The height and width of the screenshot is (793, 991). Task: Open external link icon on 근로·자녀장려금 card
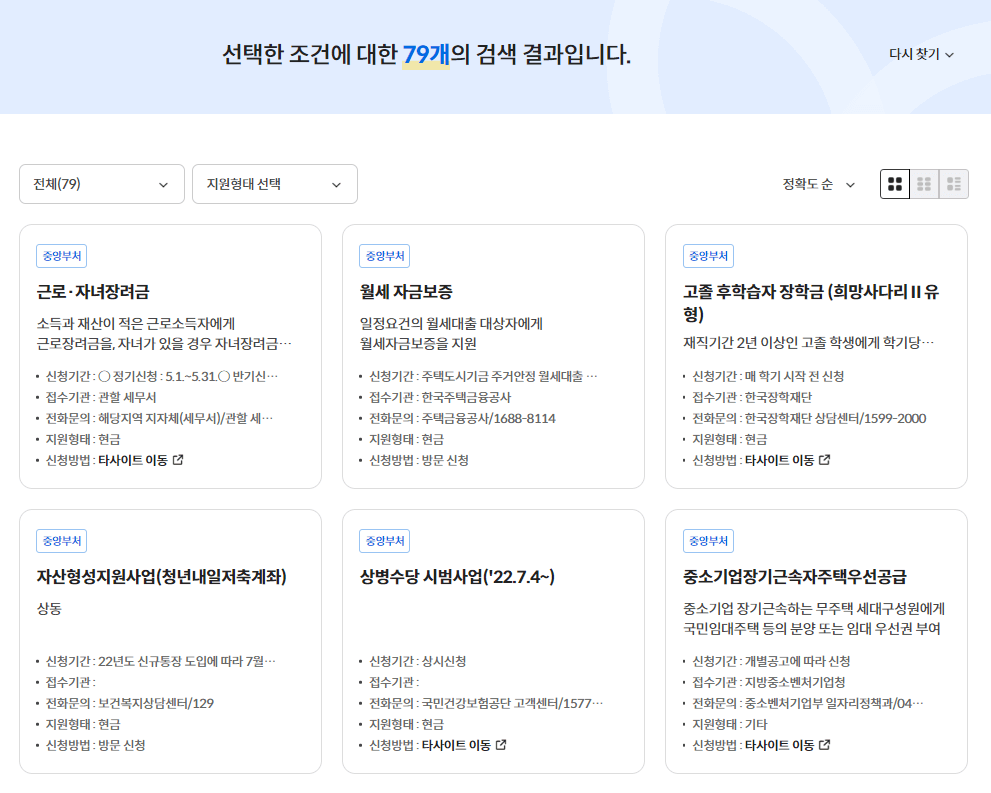(178, 460)
